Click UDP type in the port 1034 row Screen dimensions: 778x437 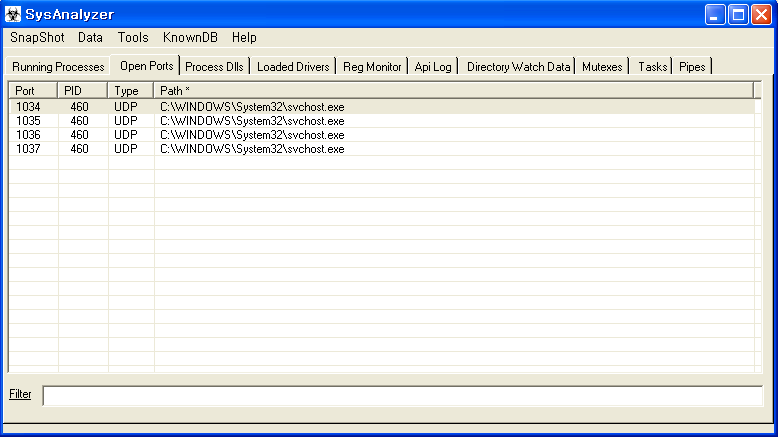126,107
